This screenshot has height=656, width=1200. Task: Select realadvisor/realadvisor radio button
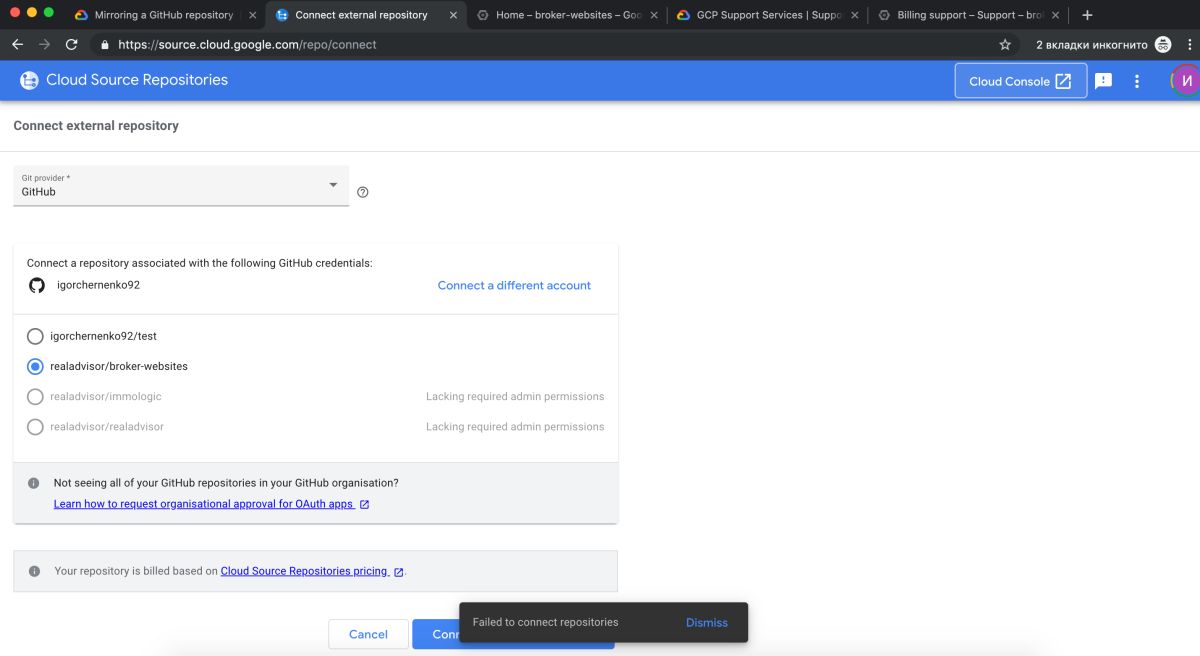point(36,427)
